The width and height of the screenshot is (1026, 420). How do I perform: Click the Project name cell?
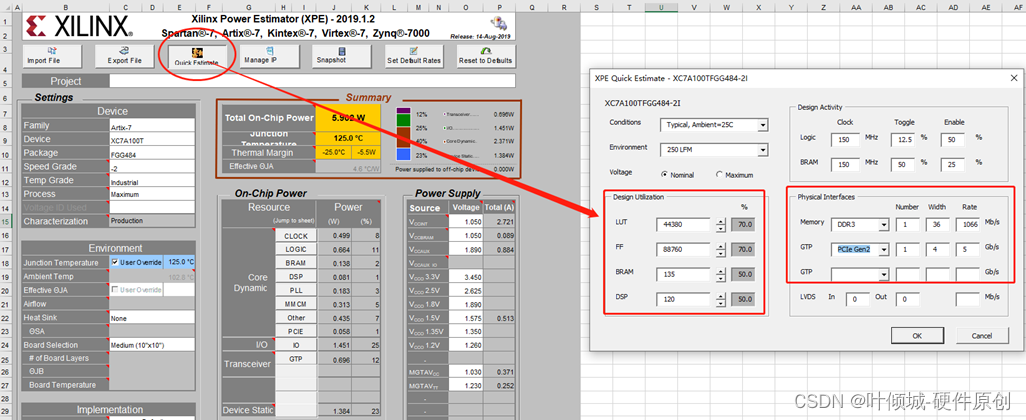[312, 81]
